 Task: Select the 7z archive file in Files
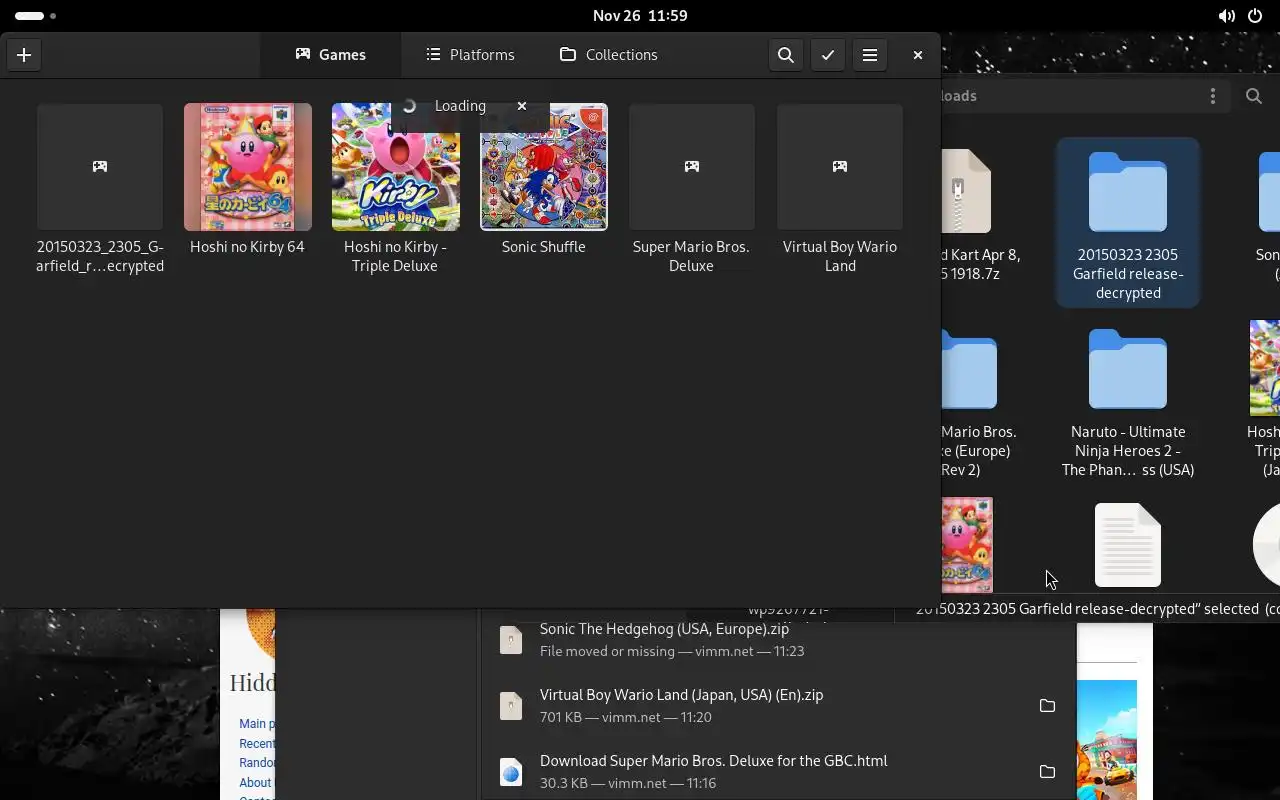(965, 192)
